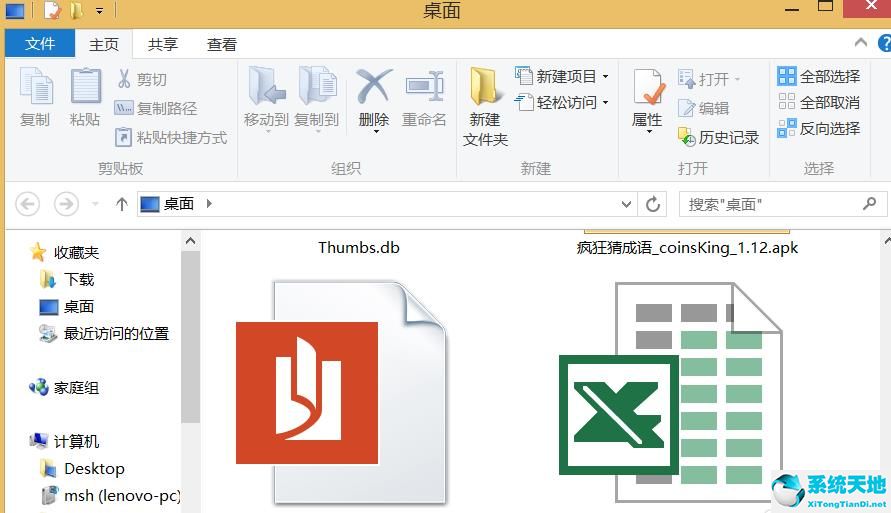
Task: Create a New folder (新建文件夹)
Action: click(x=485, y=107)
